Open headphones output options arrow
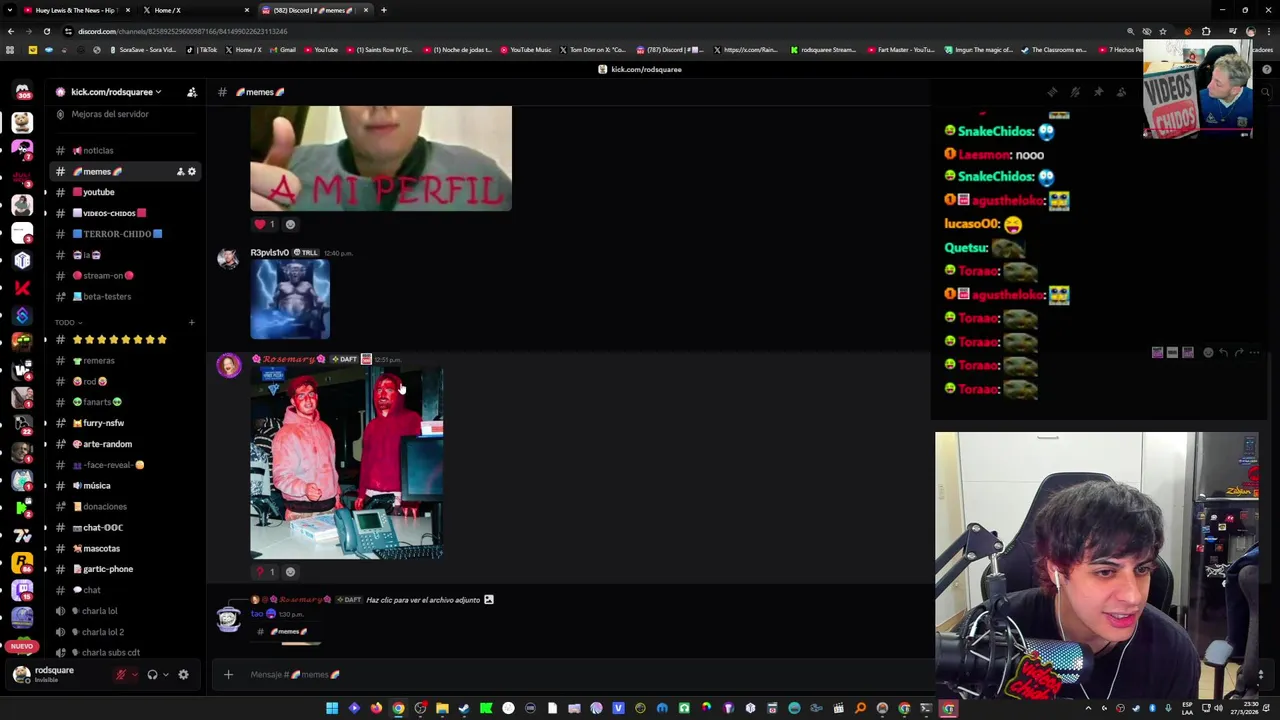1280x720 pixels. coord(165,675)
